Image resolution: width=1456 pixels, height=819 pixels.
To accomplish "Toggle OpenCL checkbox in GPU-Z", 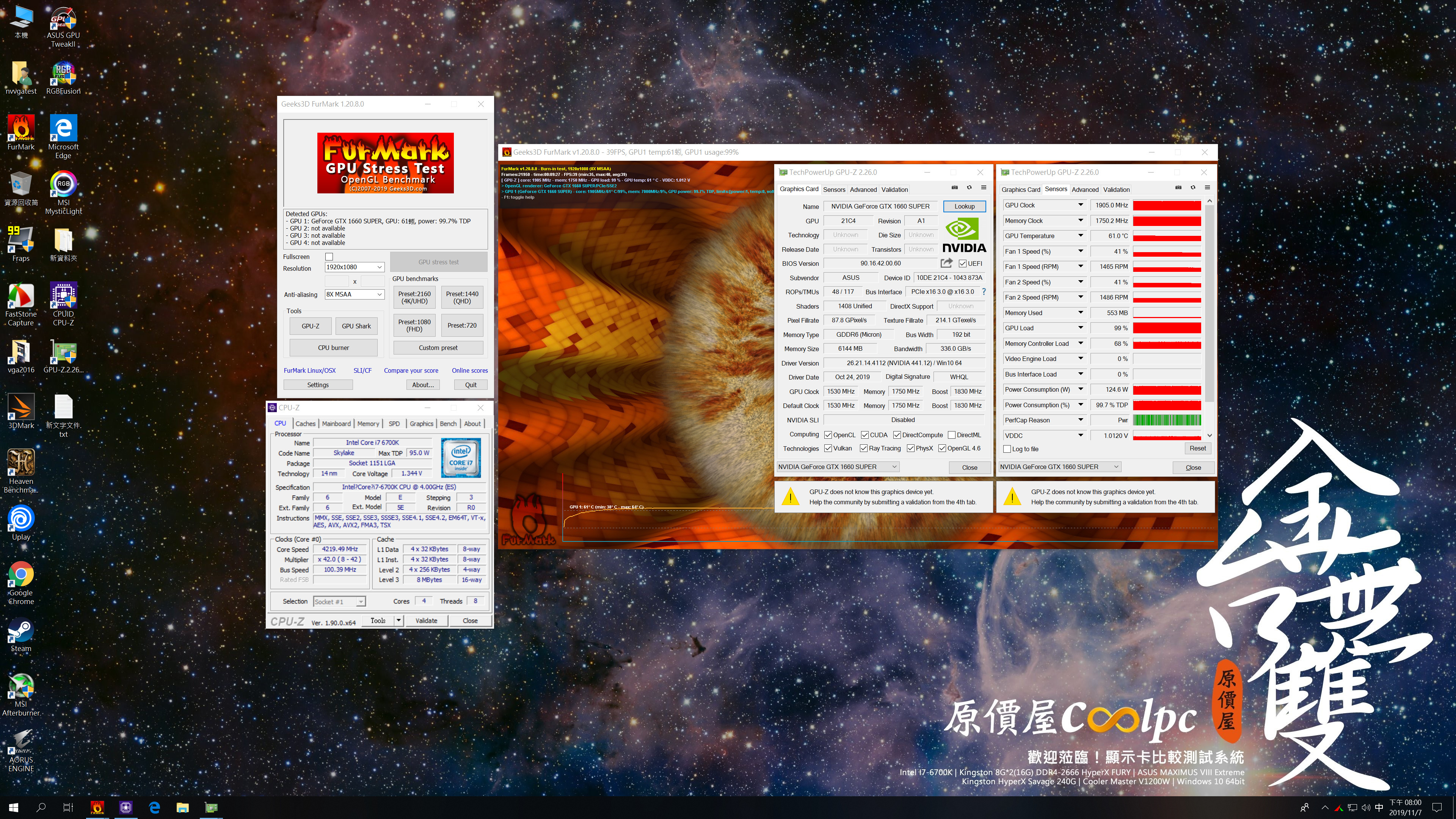I will 828,435.
